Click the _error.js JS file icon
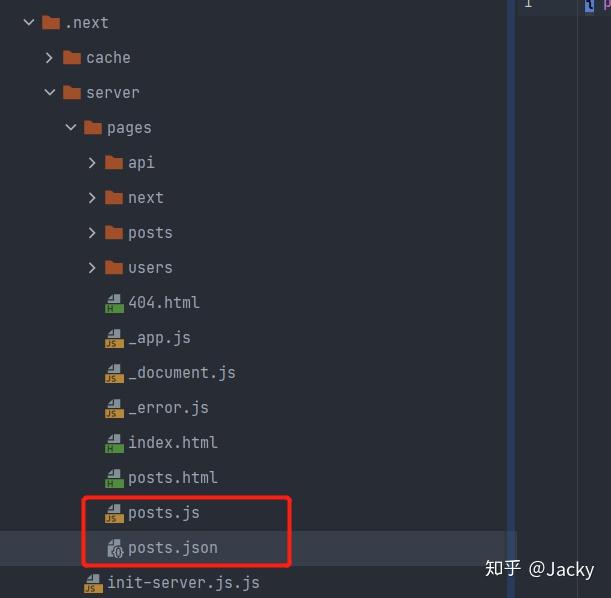Image resolution: width=611 pixels, height=598 pixels. (x=114, y=409)
